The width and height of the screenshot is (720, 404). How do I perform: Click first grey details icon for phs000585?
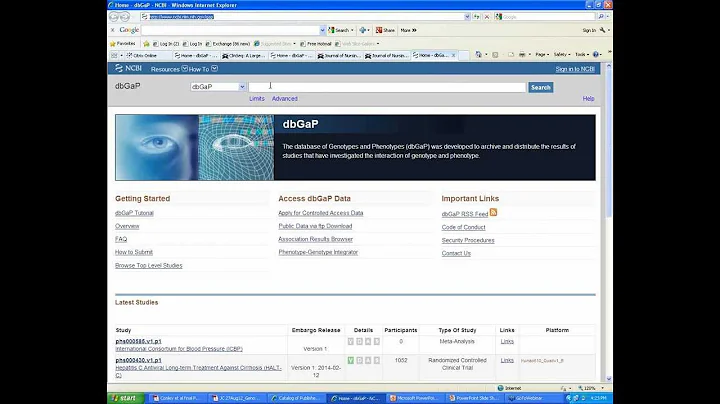[350, 342]
